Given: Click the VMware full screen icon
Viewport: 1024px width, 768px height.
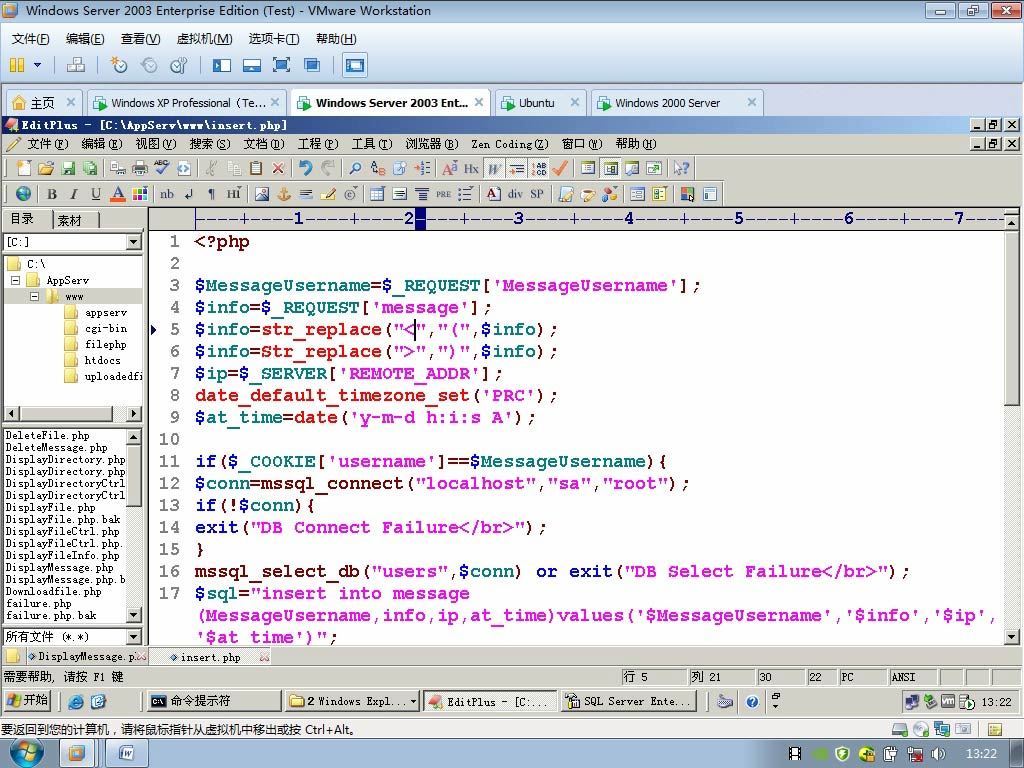Looking at the screenshot, I should point(281,65).
